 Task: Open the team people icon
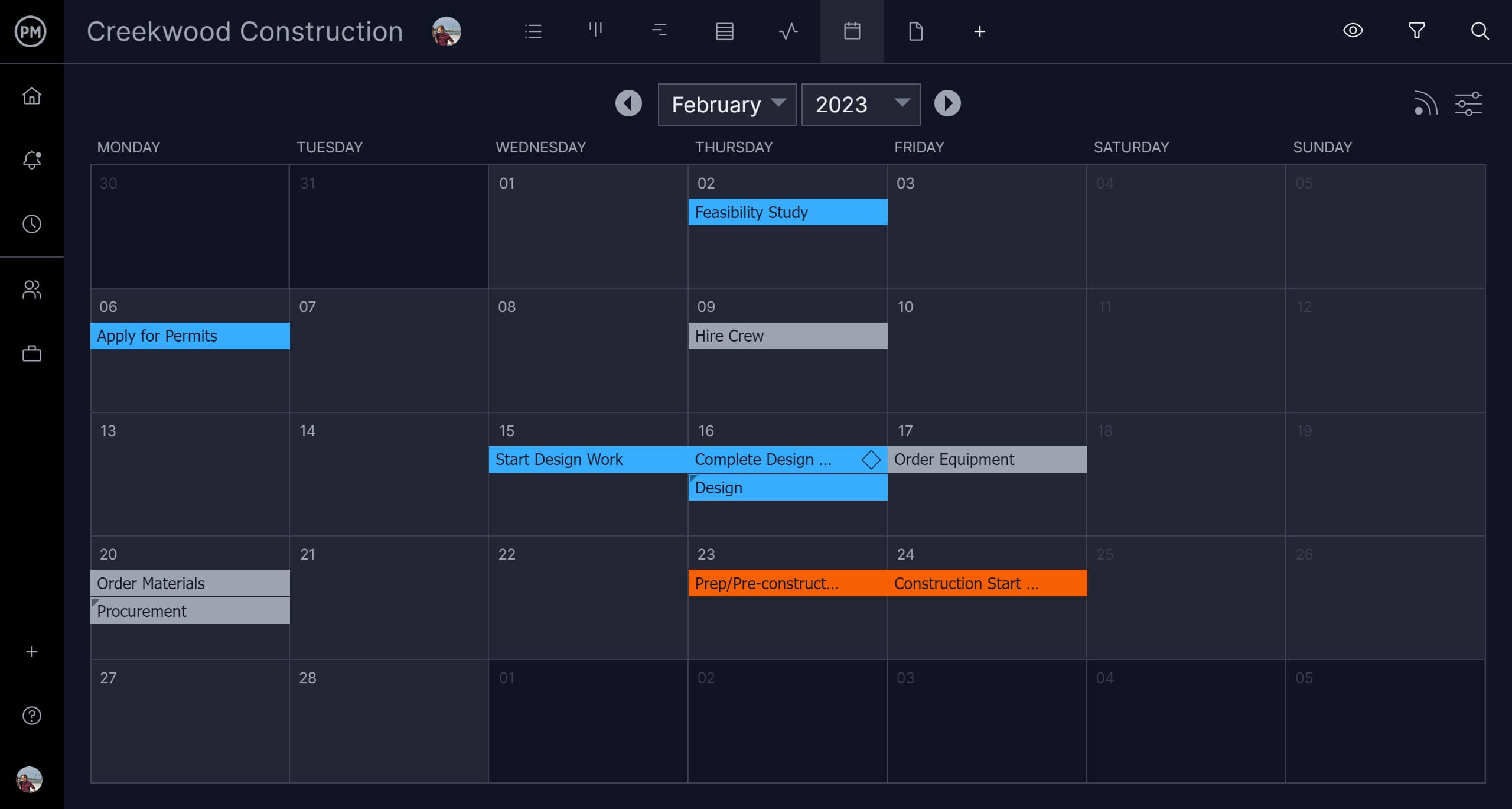pyautogui.click(x=32, y=290)
